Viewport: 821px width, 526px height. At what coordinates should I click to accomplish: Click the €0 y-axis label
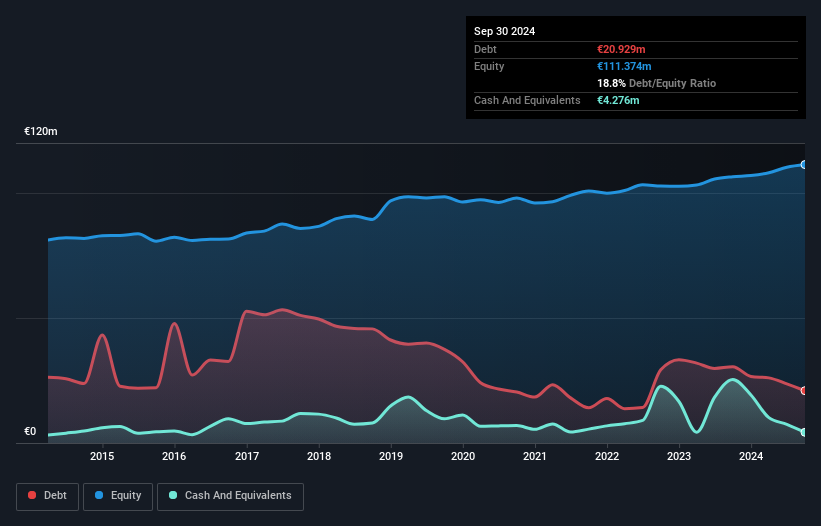[30, 431]
